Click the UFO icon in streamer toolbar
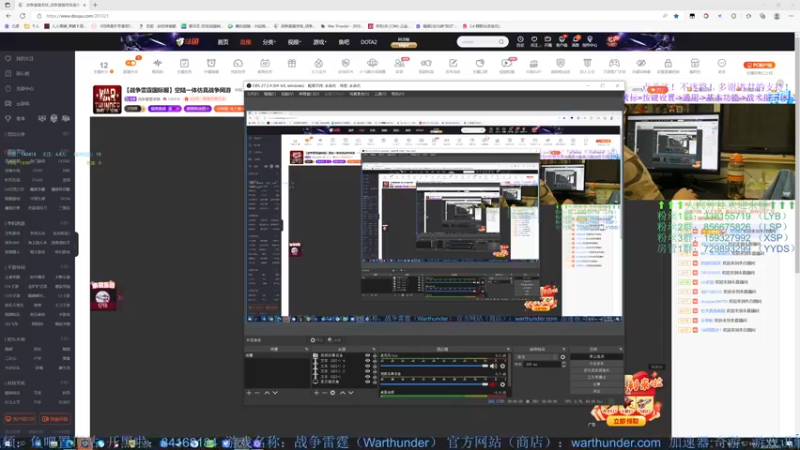Image resolution: width=800 pixels, height=450 pixels. (x=372, y=63)
